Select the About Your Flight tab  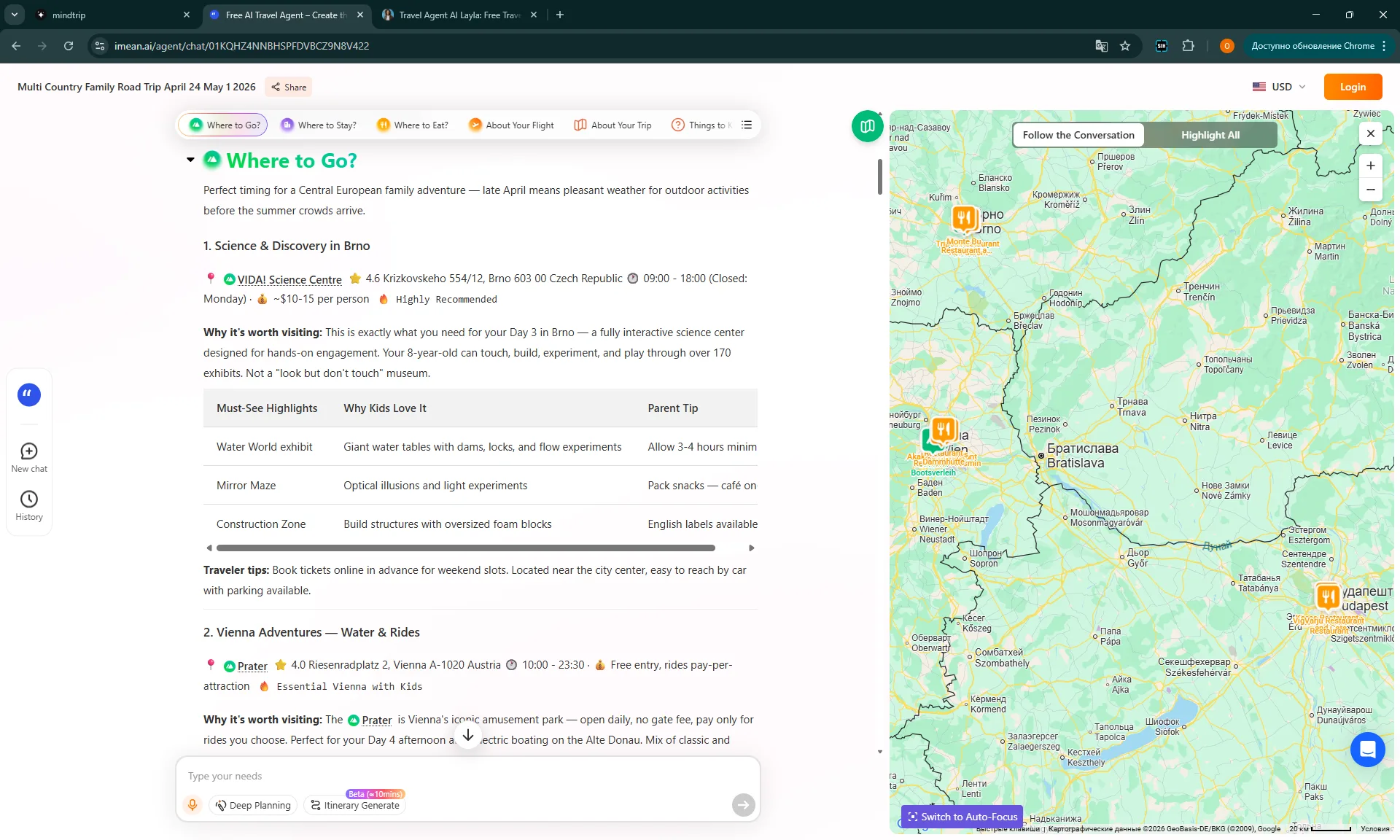[x=511, y=125]
